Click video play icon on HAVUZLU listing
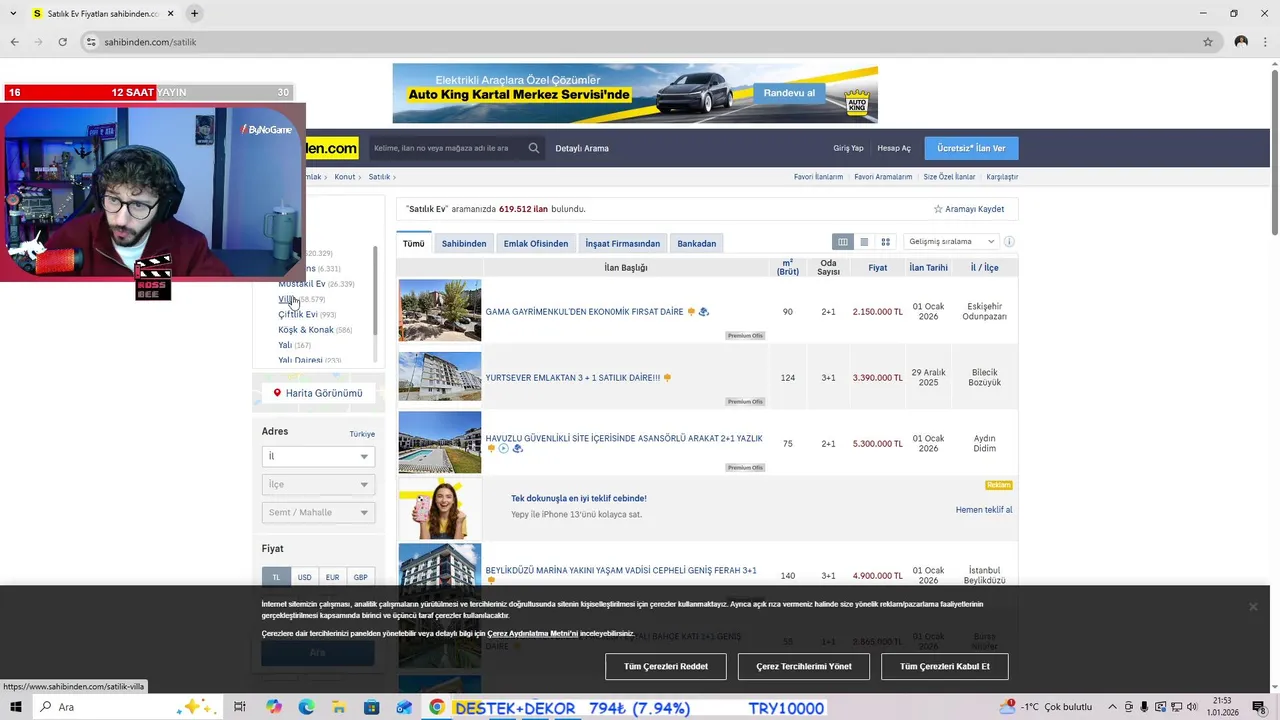Image resolution: width=1280 pixels, height=720 pixels. pyautogui.click(x=504, y=449)
